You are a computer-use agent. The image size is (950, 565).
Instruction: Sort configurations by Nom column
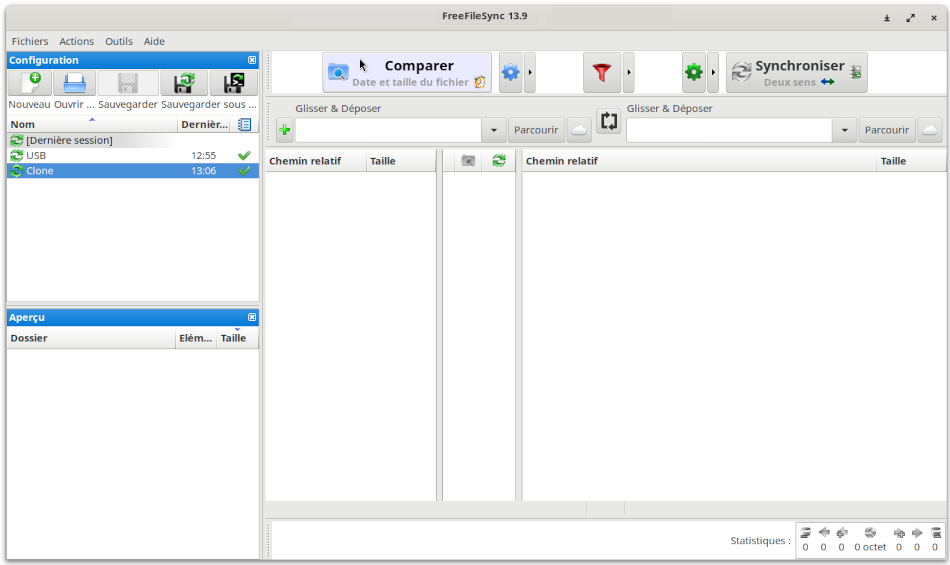click(x=92, y=124)
